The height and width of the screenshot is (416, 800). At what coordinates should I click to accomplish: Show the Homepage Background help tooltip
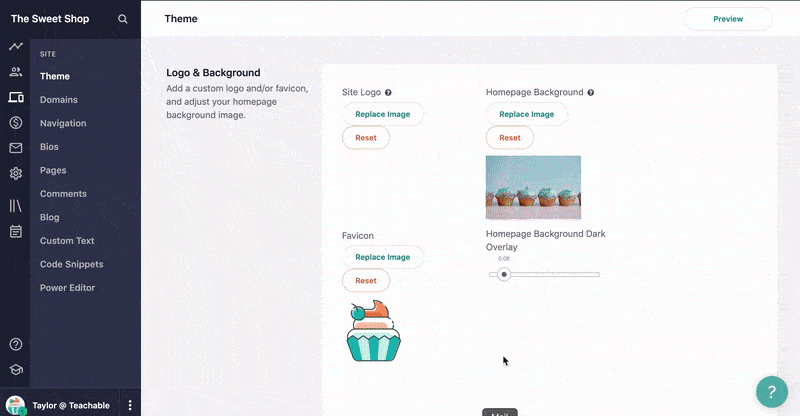(590, 92)
